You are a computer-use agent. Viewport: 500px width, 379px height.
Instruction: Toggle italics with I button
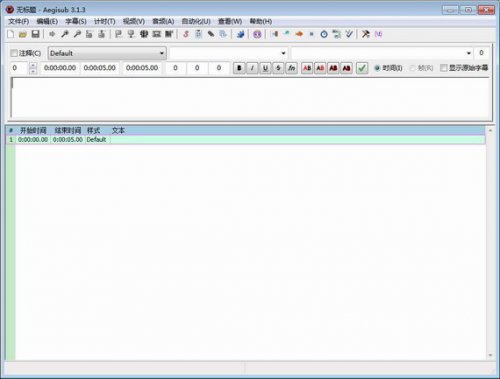tap(252, 68)
